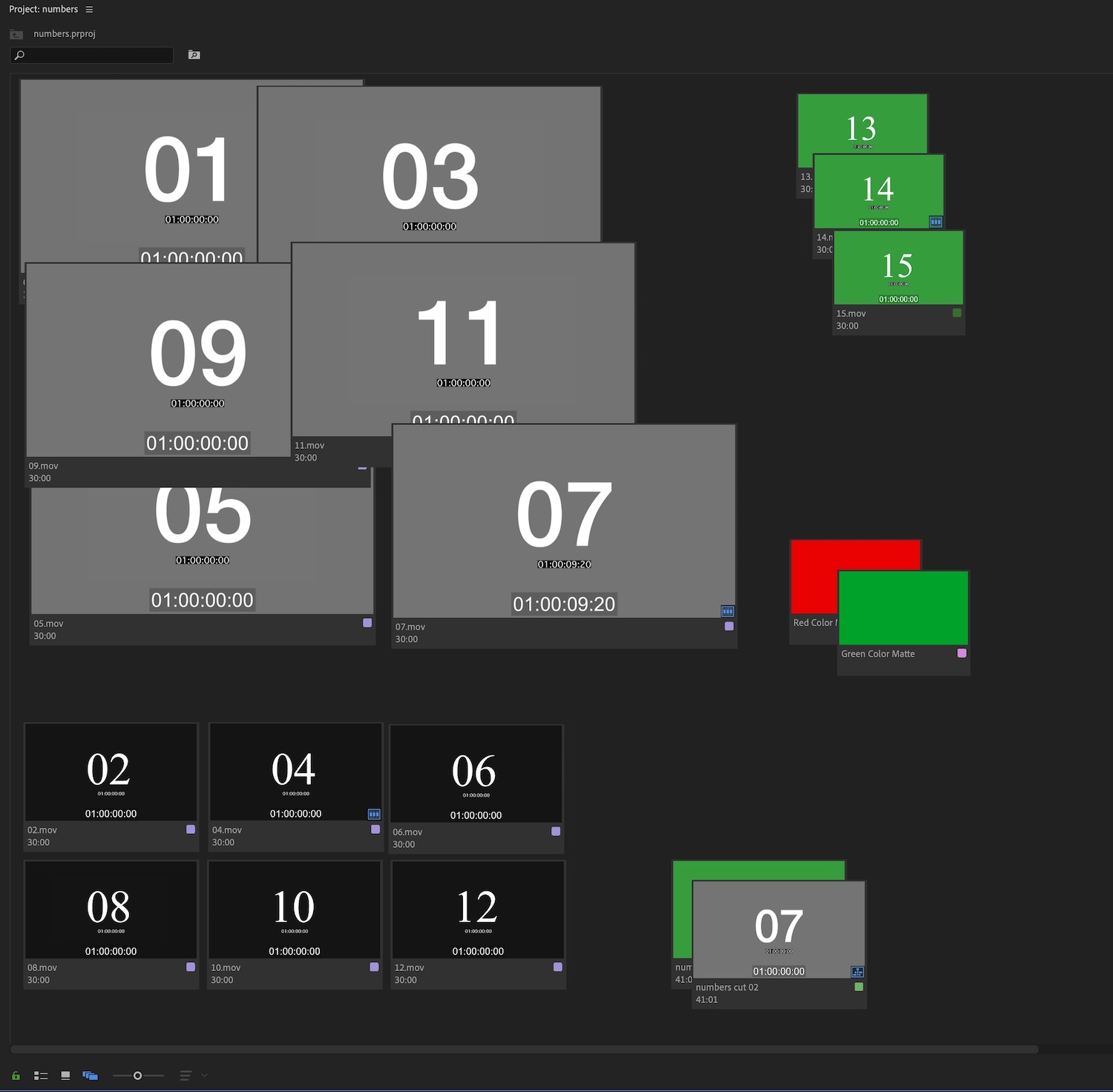The image size is (1113, 1092).
Task: Click the violet label swatch of 02.mov
Action: point(191,829)
